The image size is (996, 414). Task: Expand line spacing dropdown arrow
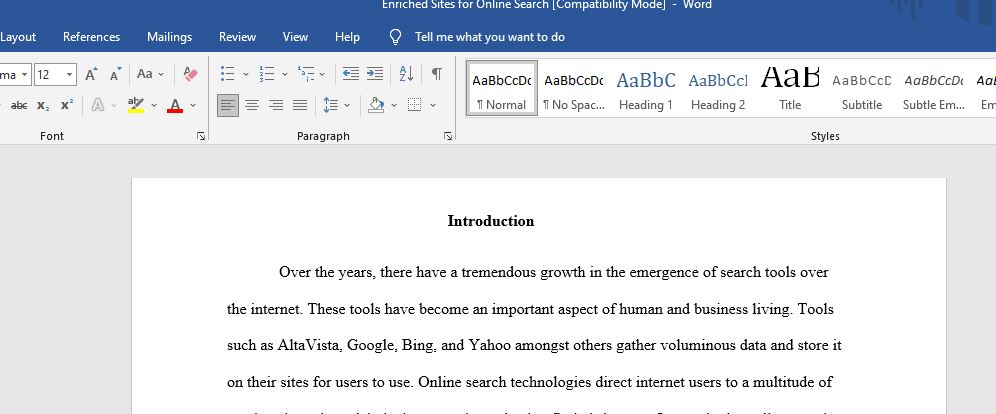347,106
